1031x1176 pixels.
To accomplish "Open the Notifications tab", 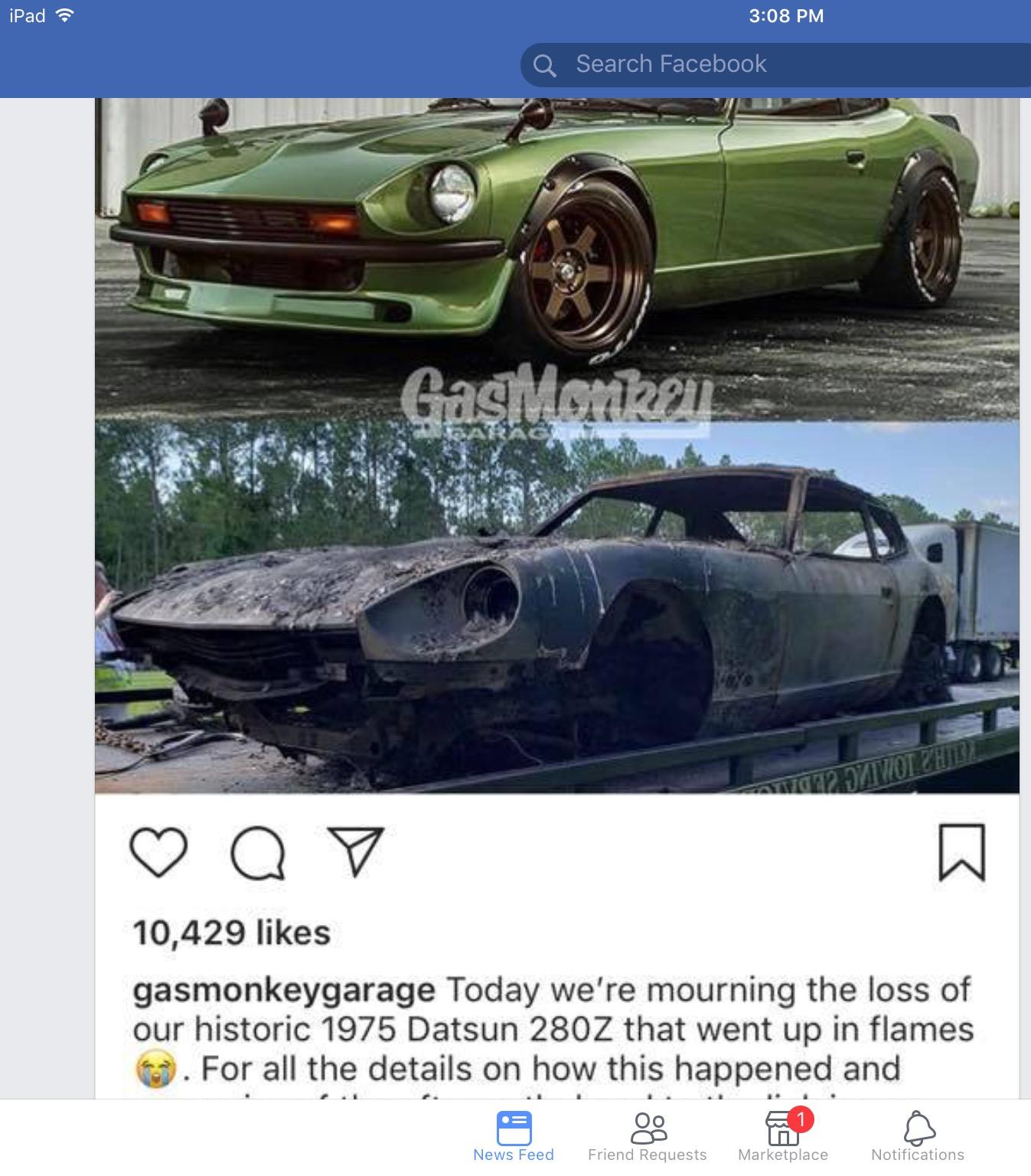I will tap(918, 1137).
